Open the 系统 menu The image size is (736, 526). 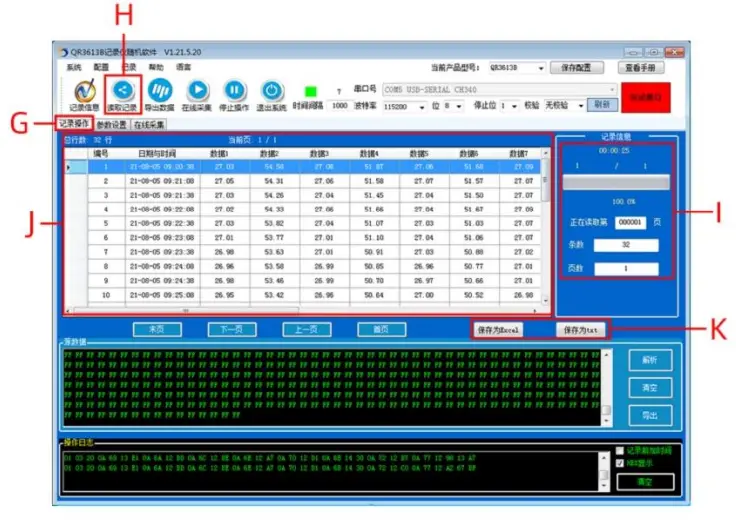(74, 68)
